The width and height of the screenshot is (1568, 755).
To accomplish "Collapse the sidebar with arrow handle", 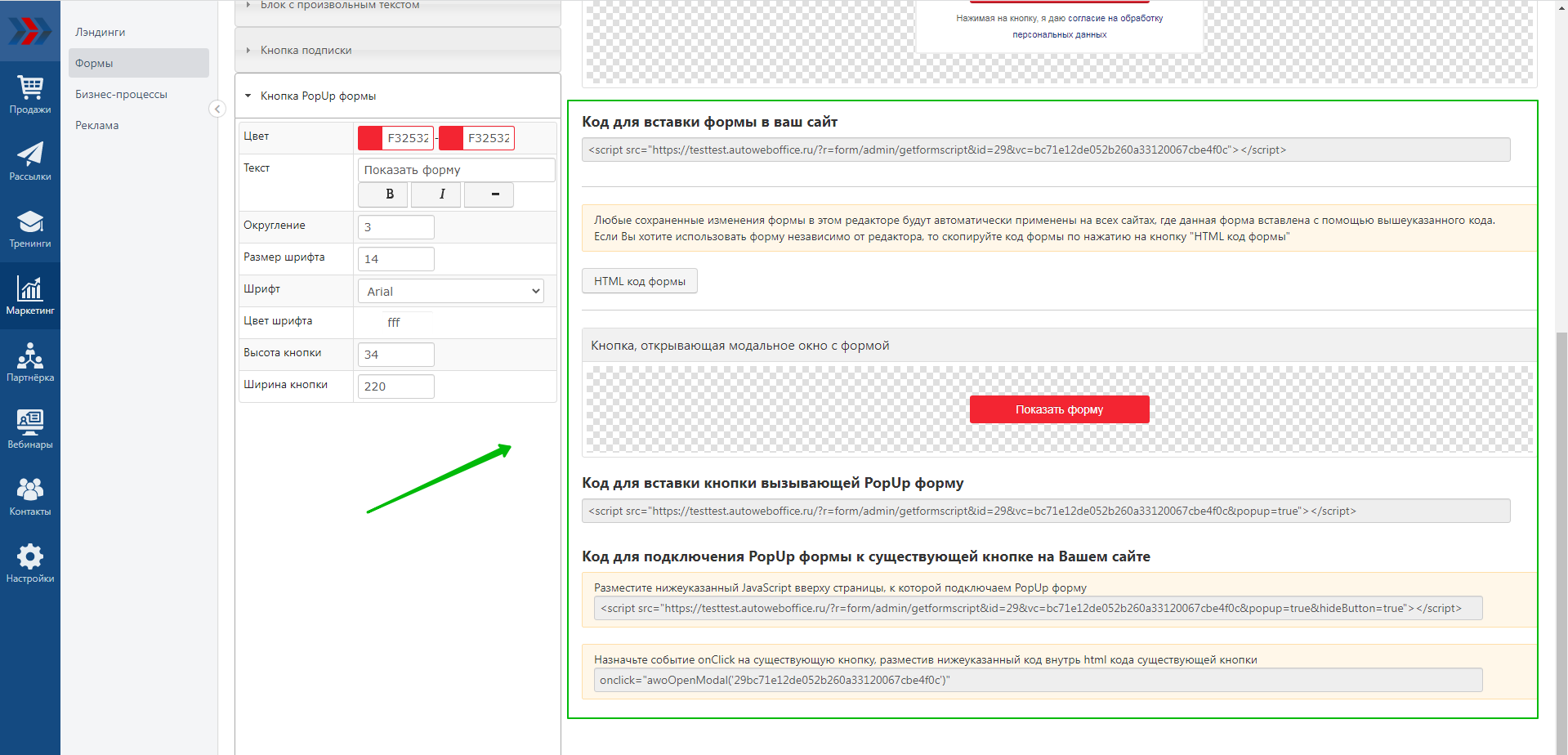I will 217,109.
